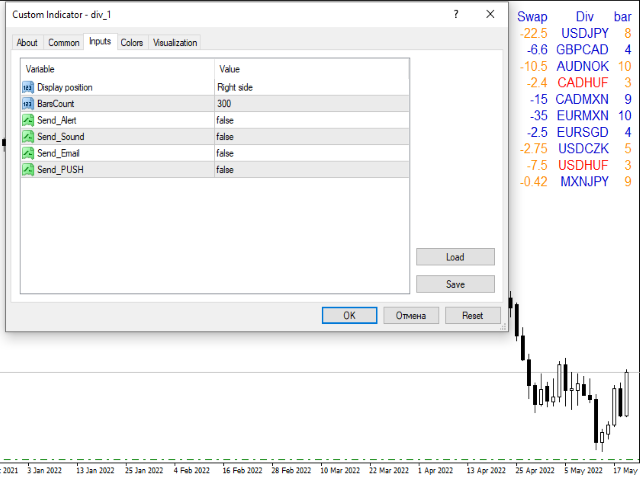Image resolution: width=640 pixels, height=480 pixels.
Task: Click the Send_Alert boolean type icon
Action: click(28, 120)
